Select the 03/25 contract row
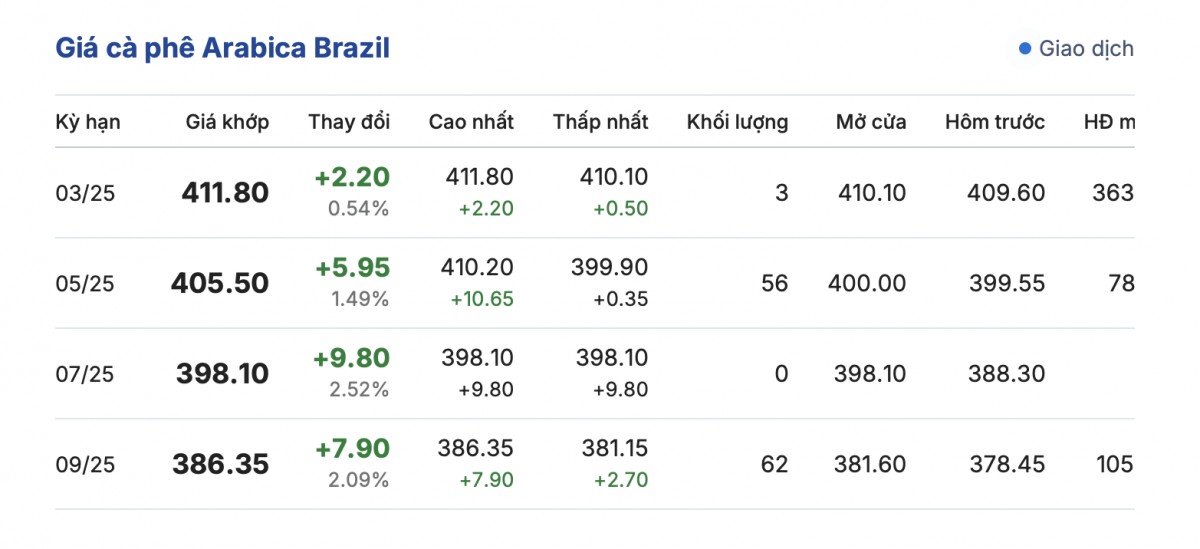 pos(85,193)
